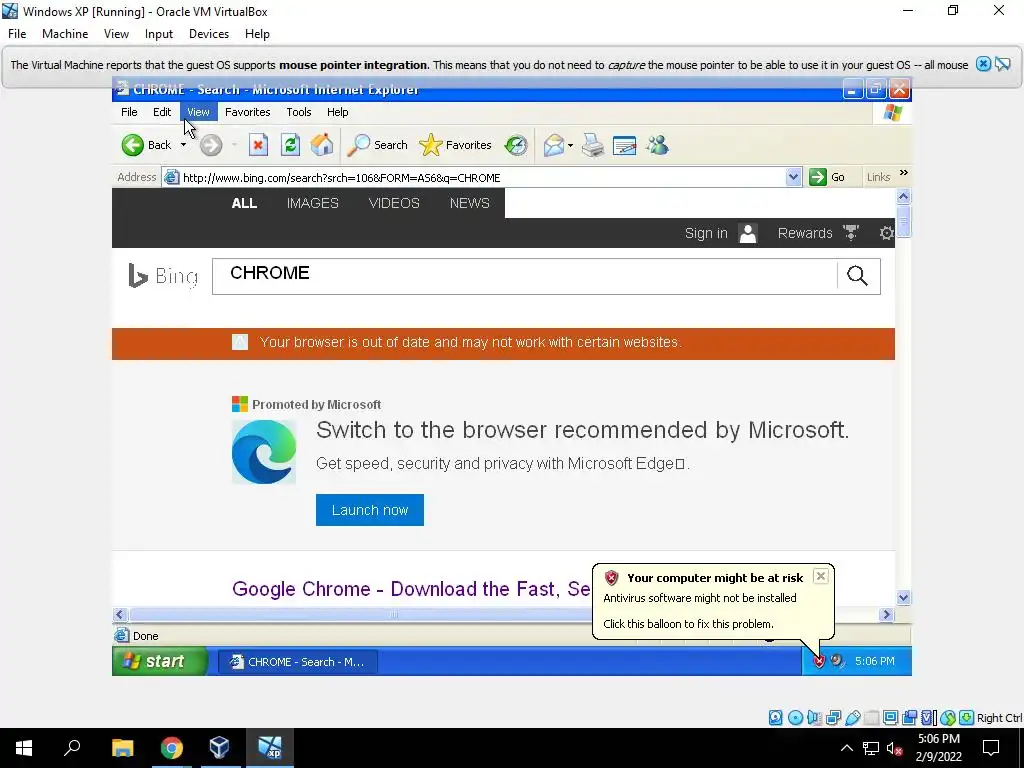Image resolution: width=1024 pixels, height=768 pixels.
Task: Click the Refresh toolbar icon
Action: 291,145
